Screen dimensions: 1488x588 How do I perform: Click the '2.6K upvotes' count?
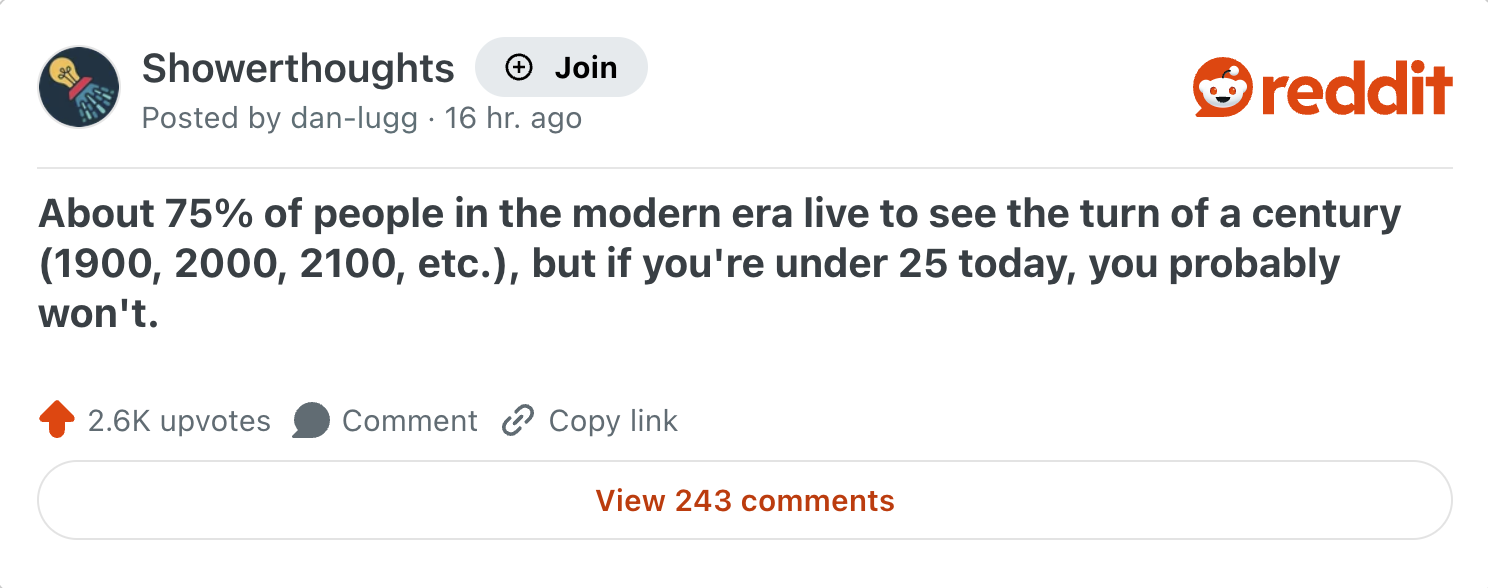click(179, 421)
